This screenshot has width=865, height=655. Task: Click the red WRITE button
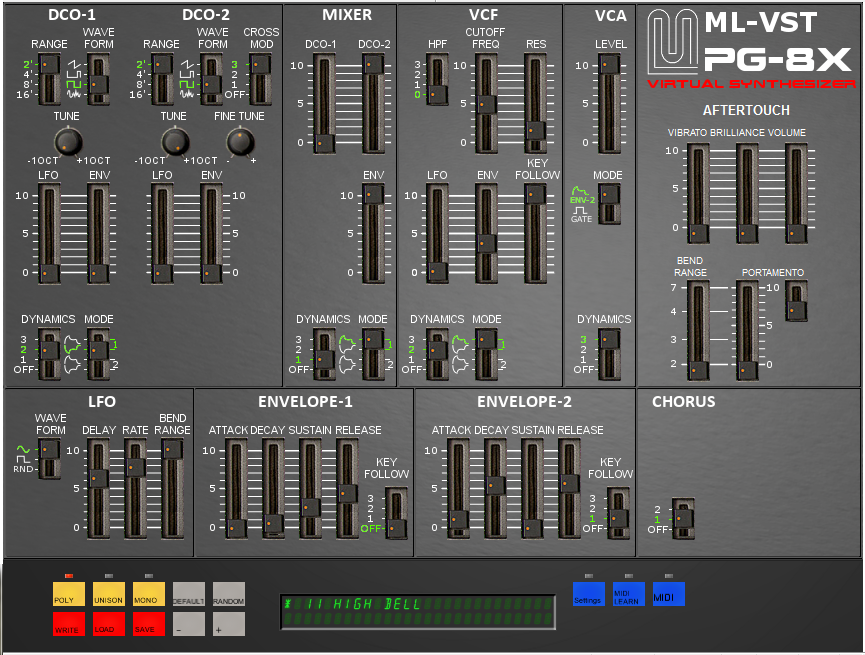click(x=69, y=624)
